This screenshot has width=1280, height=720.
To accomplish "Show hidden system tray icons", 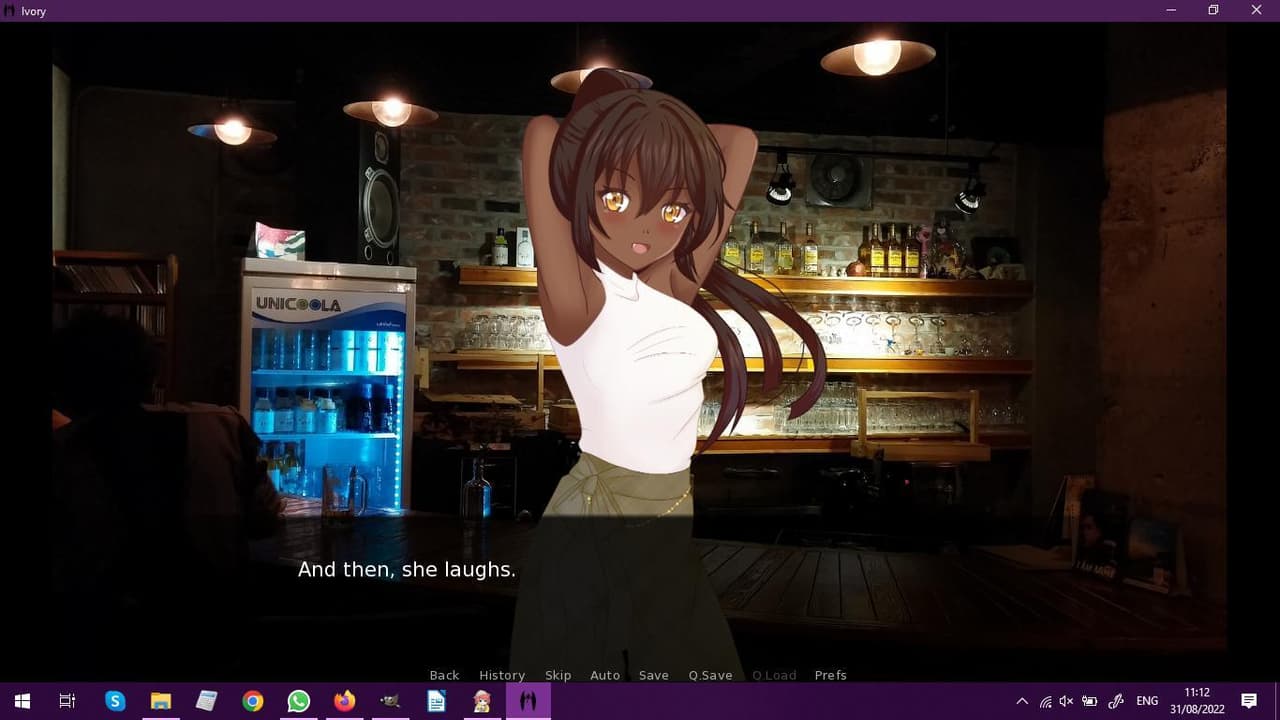I will (x=1022, y=701).
